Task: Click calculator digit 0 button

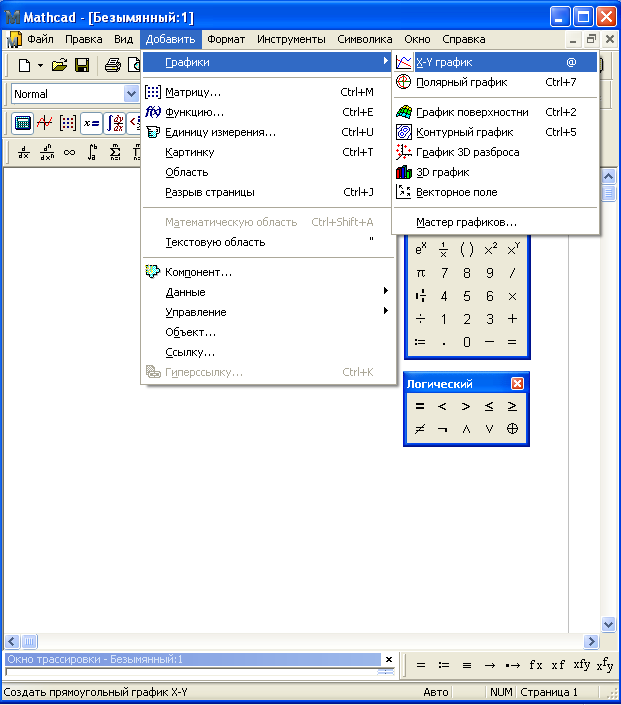Action: pyautogui.click(x=467, y=342)
